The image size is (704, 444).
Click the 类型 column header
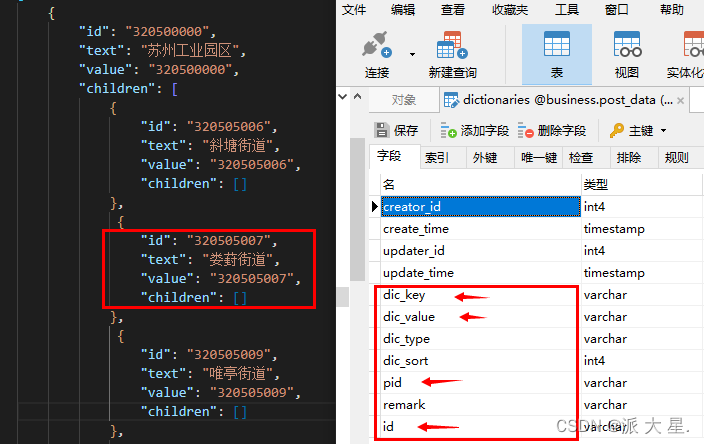(642, 184)
